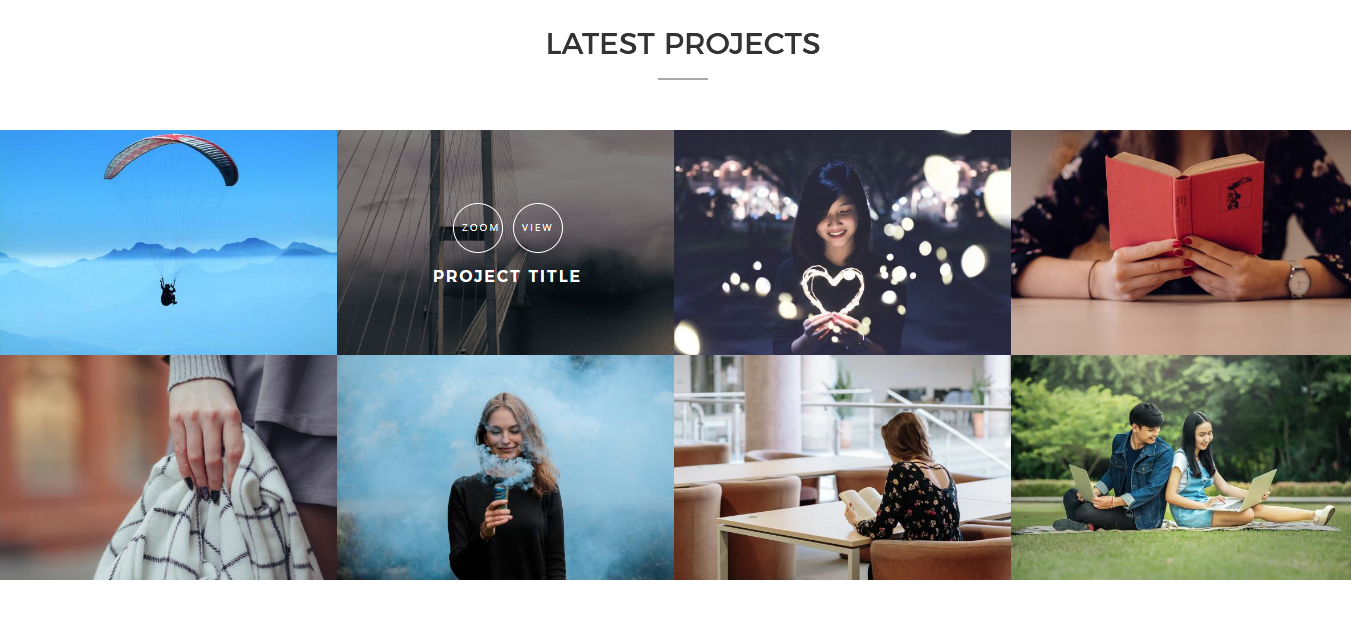This screenshot has height=632, width=1351.
Task: Click the VIEW circle button
Action: 538,228
